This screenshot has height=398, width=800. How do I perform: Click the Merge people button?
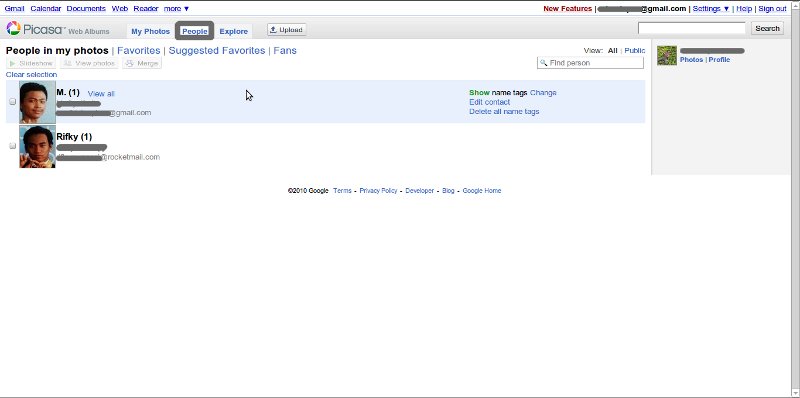point(142,63)
